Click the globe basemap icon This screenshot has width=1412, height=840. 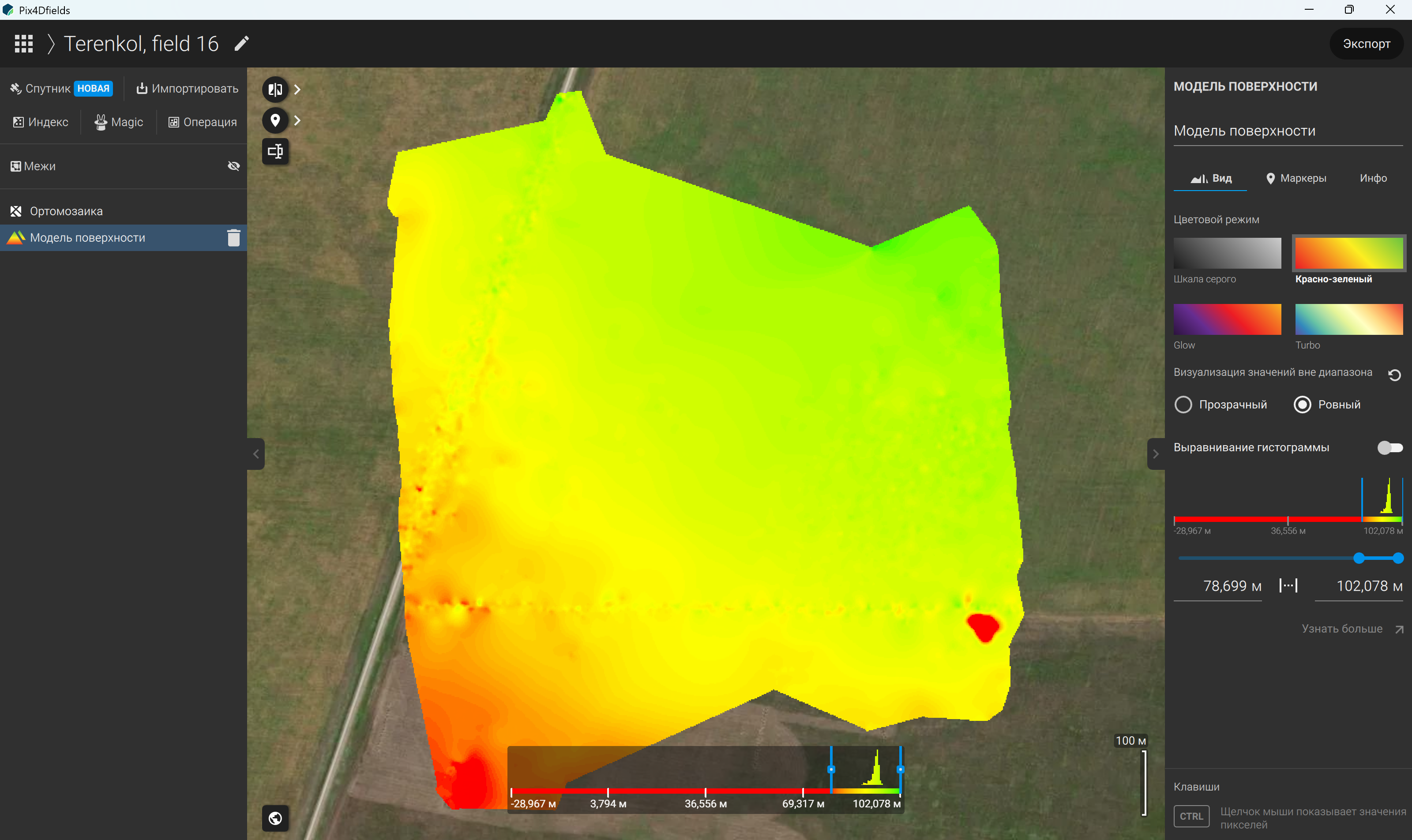click(x=275, y=818)
